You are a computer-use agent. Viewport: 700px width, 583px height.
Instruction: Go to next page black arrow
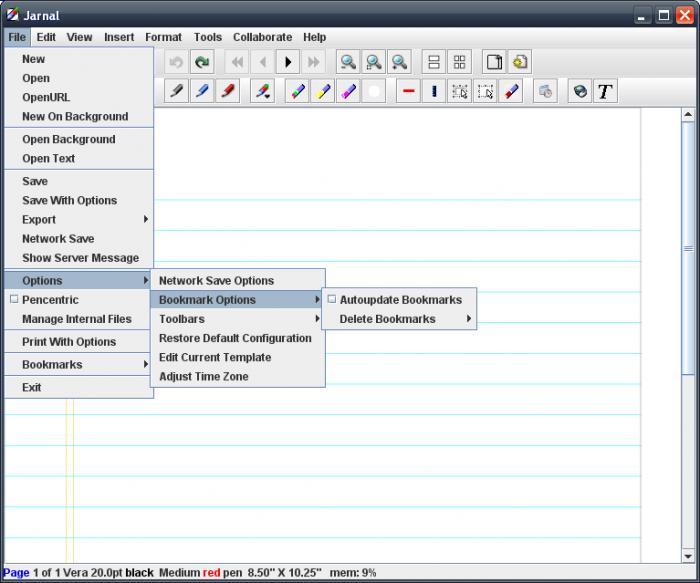(288, 62)
